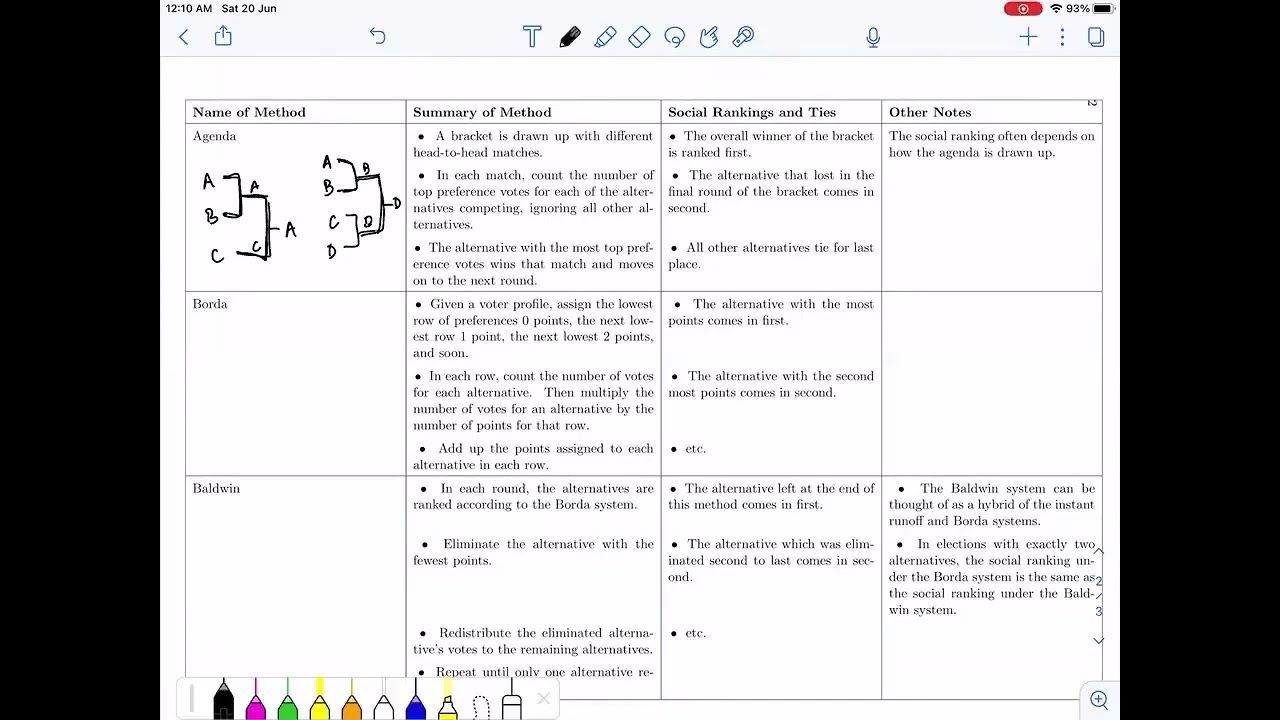Select the Highlighter tool in top toolbar
Viewport: 1280px width, 720px height.
click(x=605, y=37)
